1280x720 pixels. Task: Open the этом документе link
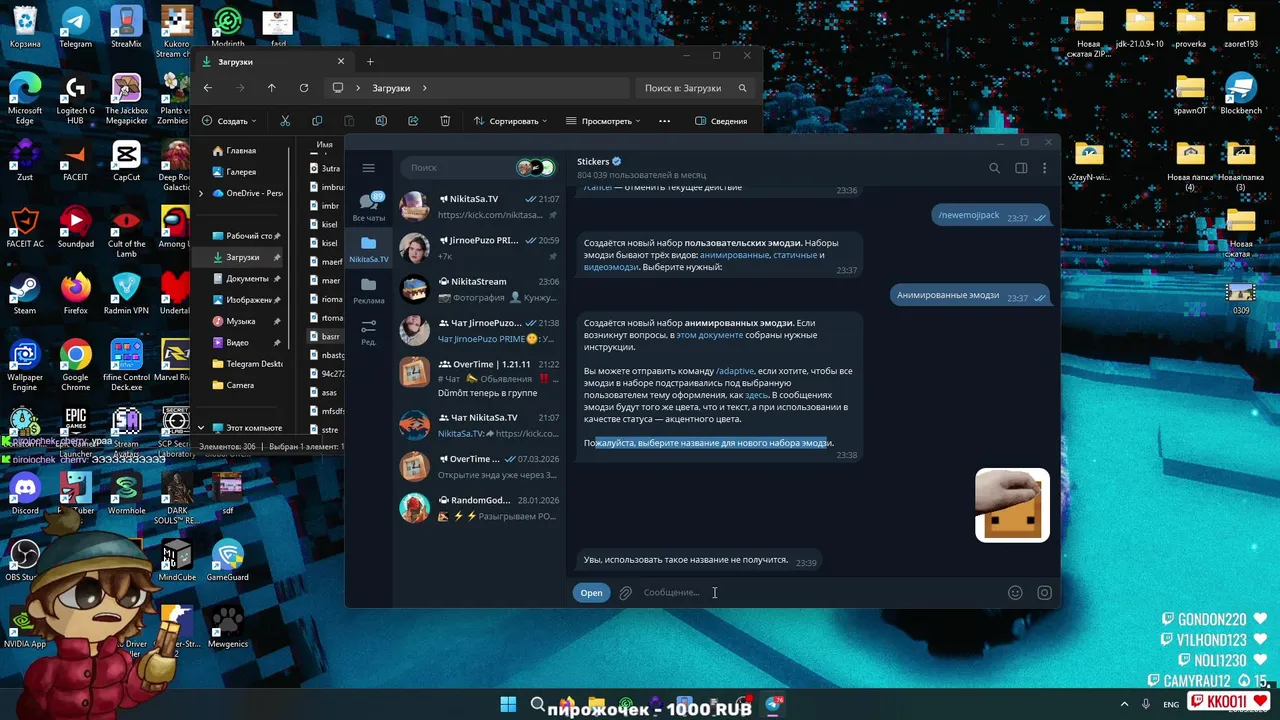pos(709,335)
